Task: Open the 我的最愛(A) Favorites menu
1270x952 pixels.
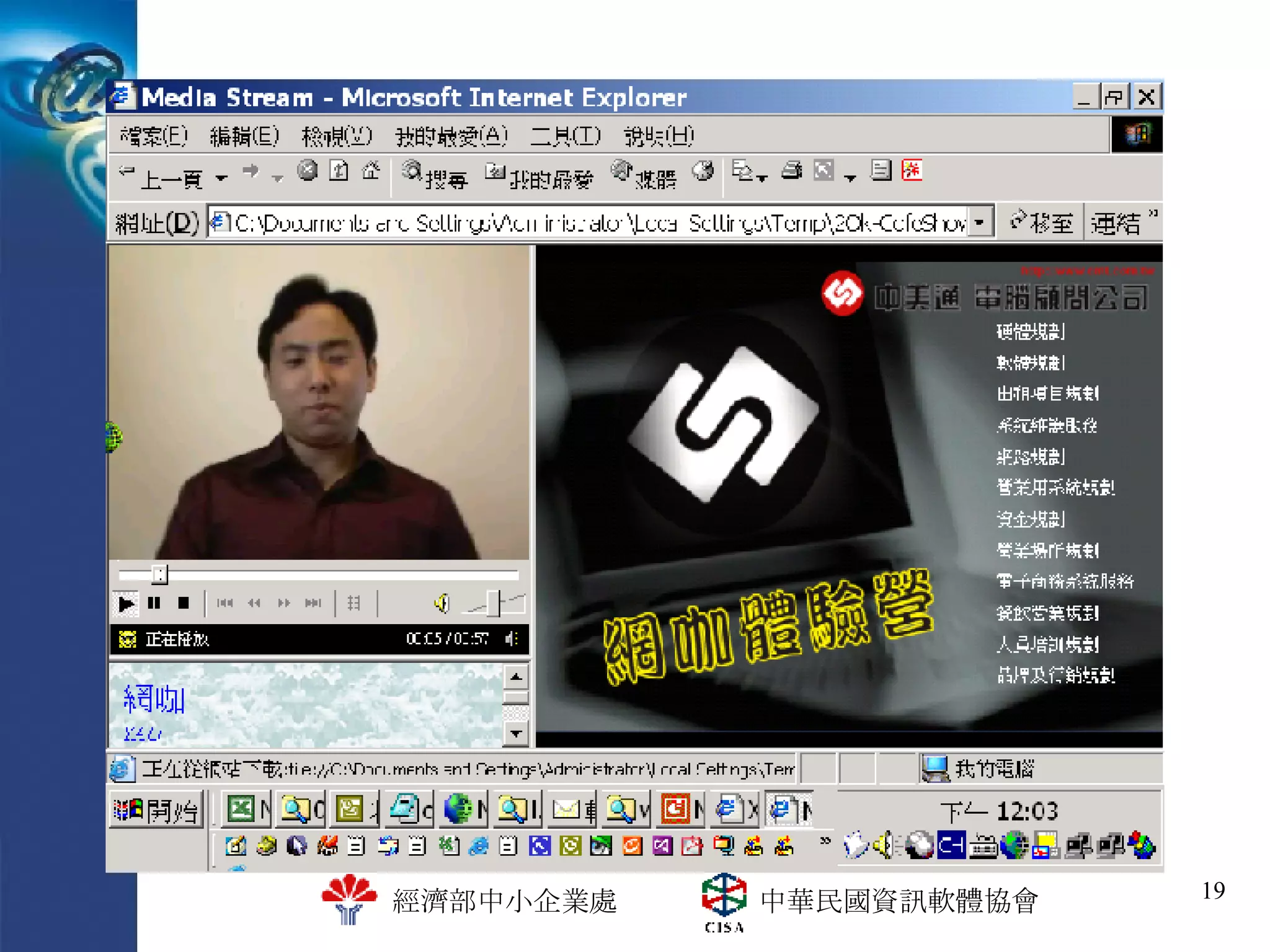Action: click(451, 136)
